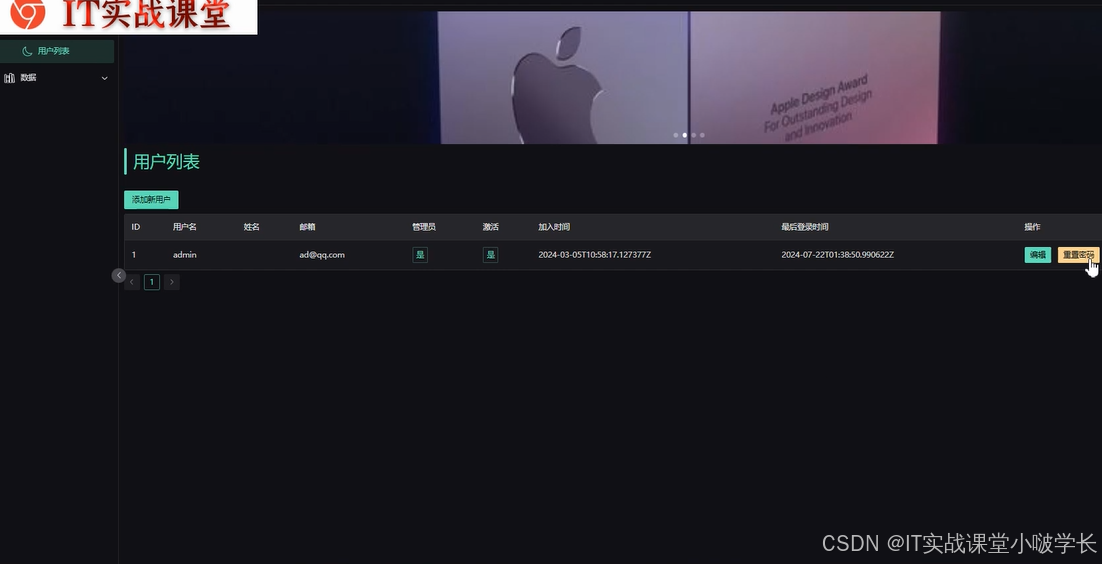Click 重置密码 for the admin user
The image size is (1102, 564).
coord(1078,255)
